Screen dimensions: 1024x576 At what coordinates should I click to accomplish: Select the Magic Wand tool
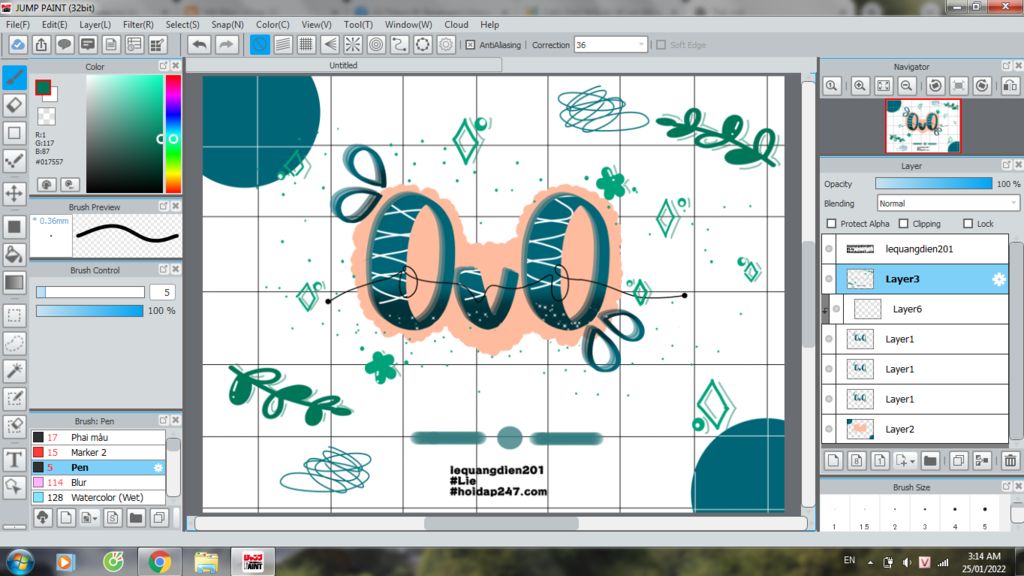tap(14, 370)
